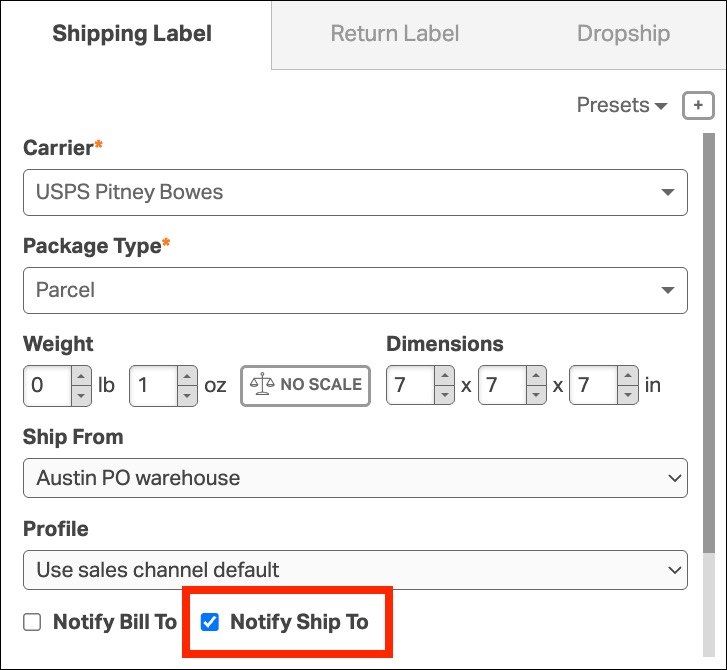The height and width of the screenshot is (670, 727).
Task: Decrease the weight pounds value
Action: coord(82,394)
